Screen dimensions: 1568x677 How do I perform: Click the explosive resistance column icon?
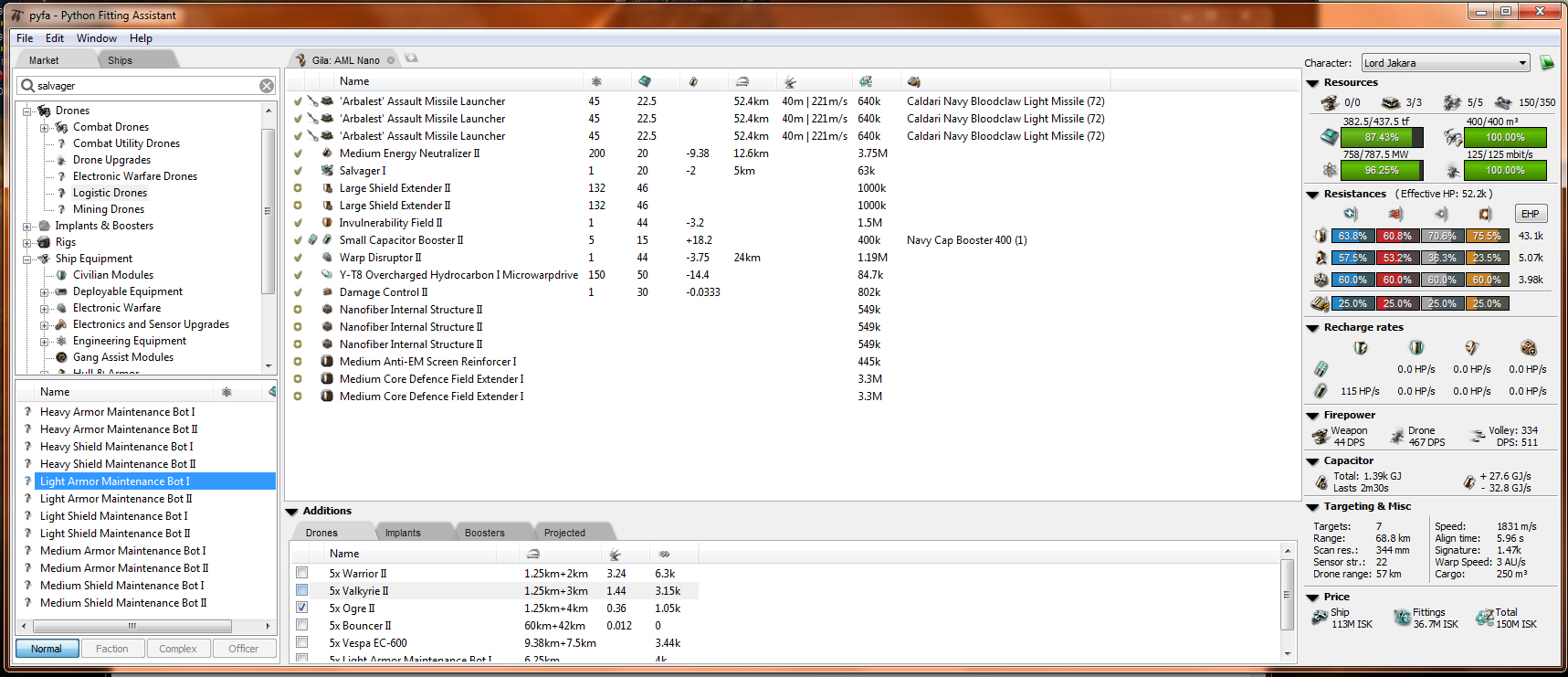click(1485, 214)
